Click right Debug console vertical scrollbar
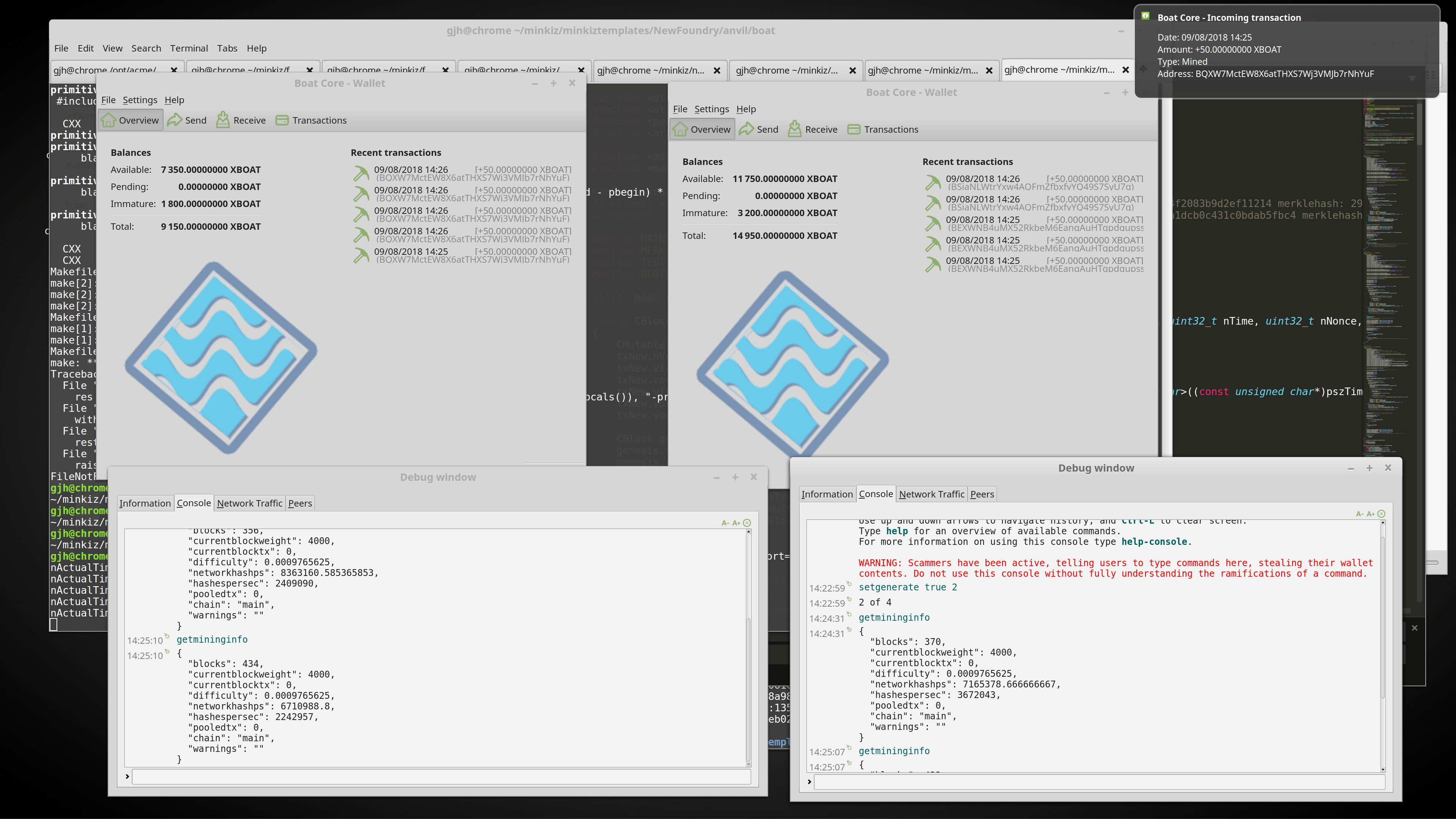 1382,646
